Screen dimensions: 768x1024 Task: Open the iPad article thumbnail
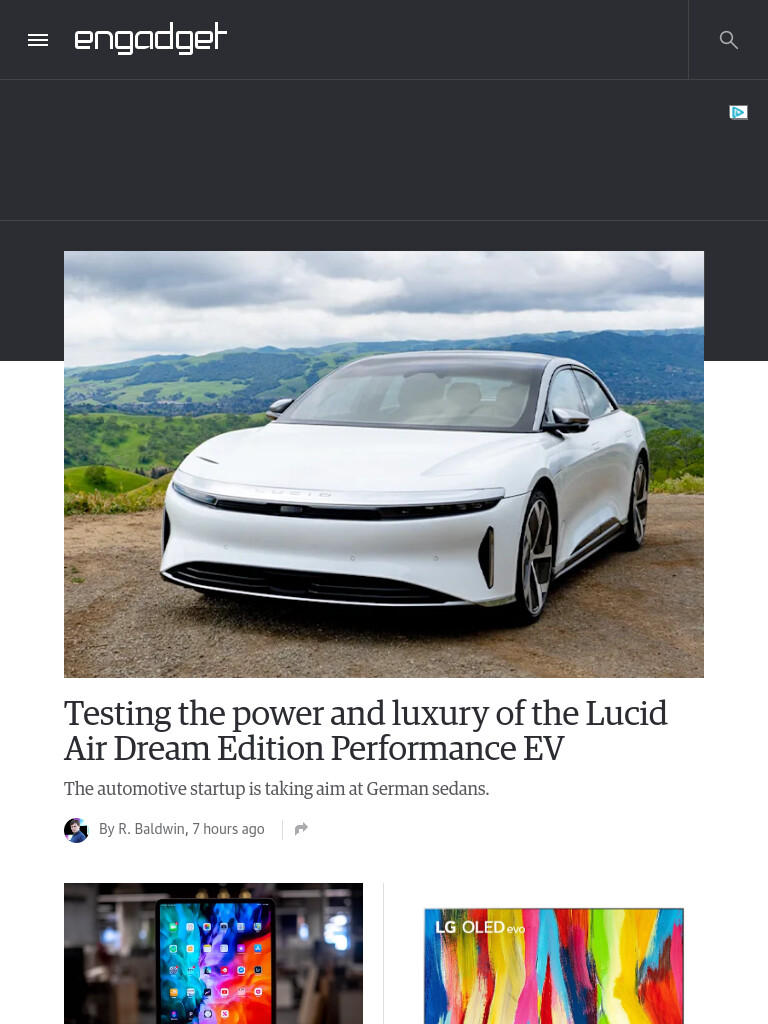point(214,953)
